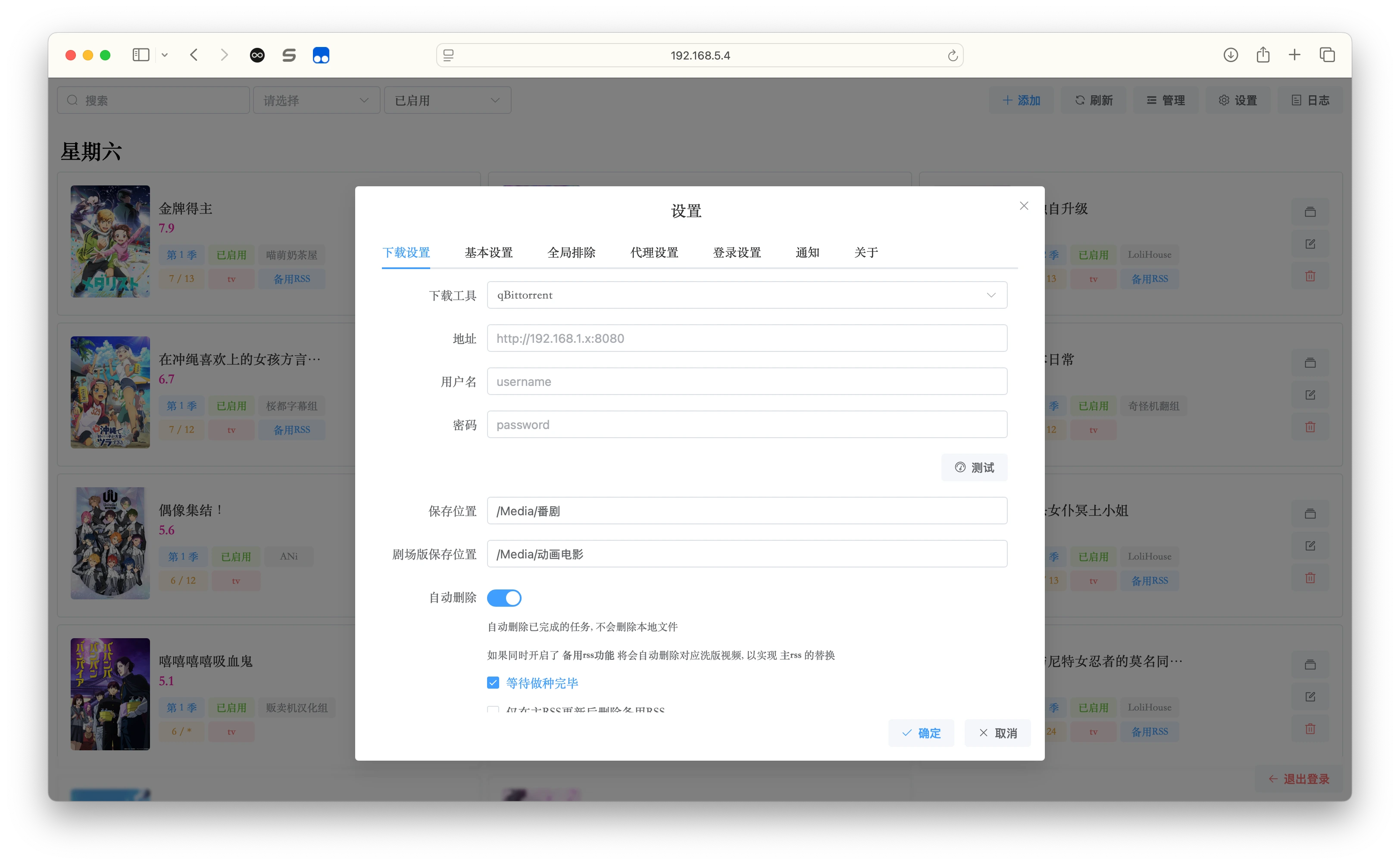Viewport: 1400px width, 865px height.
Task: Uncheck the 等待做种完毕 checkbox
Action: [x=493, y=683]
